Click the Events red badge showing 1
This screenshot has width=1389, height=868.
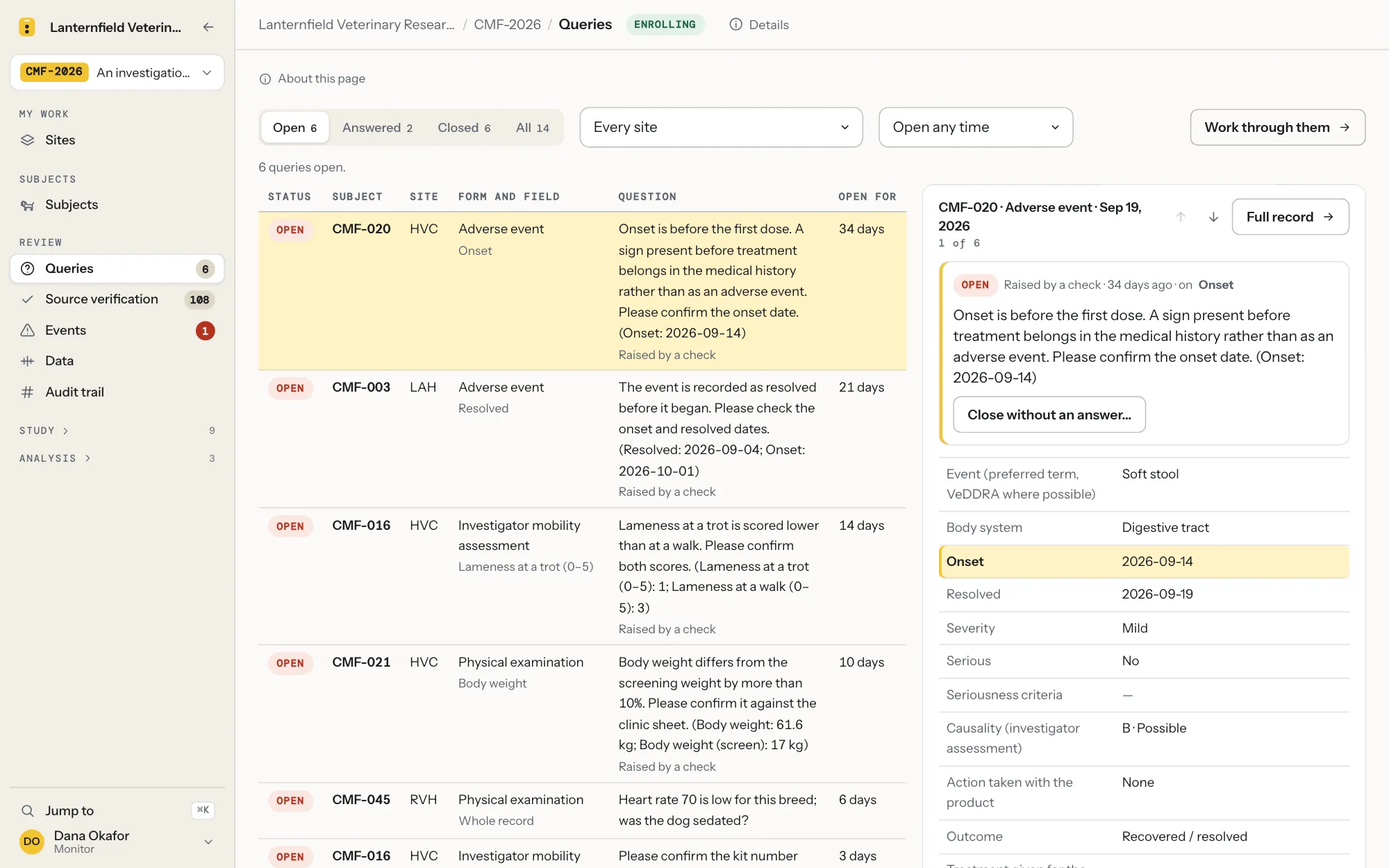[205, 331]
